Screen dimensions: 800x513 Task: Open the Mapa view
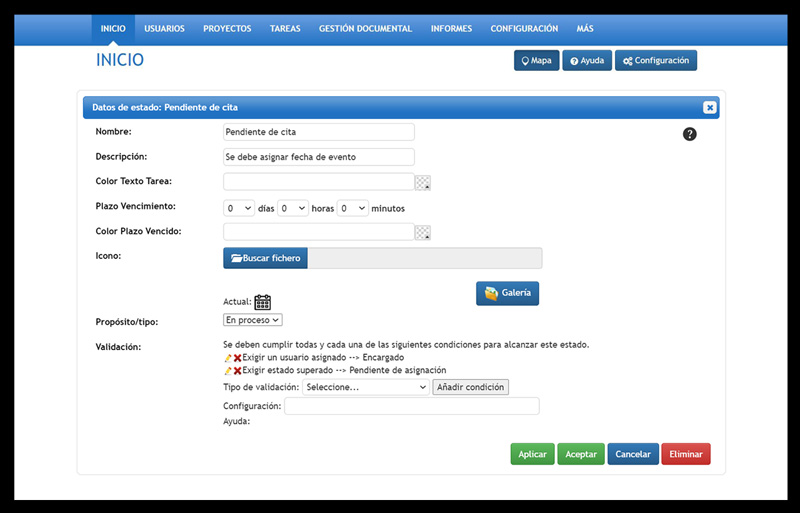pyautogui.click(x=536, y=61)
